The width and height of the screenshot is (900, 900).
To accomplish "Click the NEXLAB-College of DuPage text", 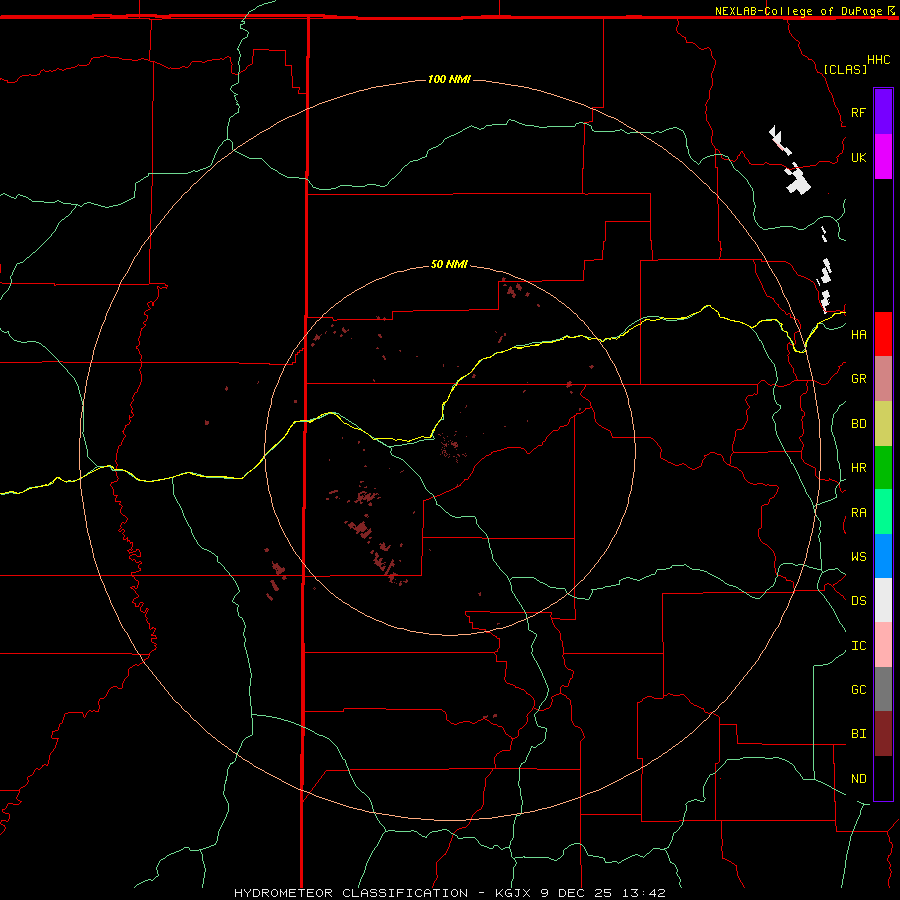I will [798, 11].
